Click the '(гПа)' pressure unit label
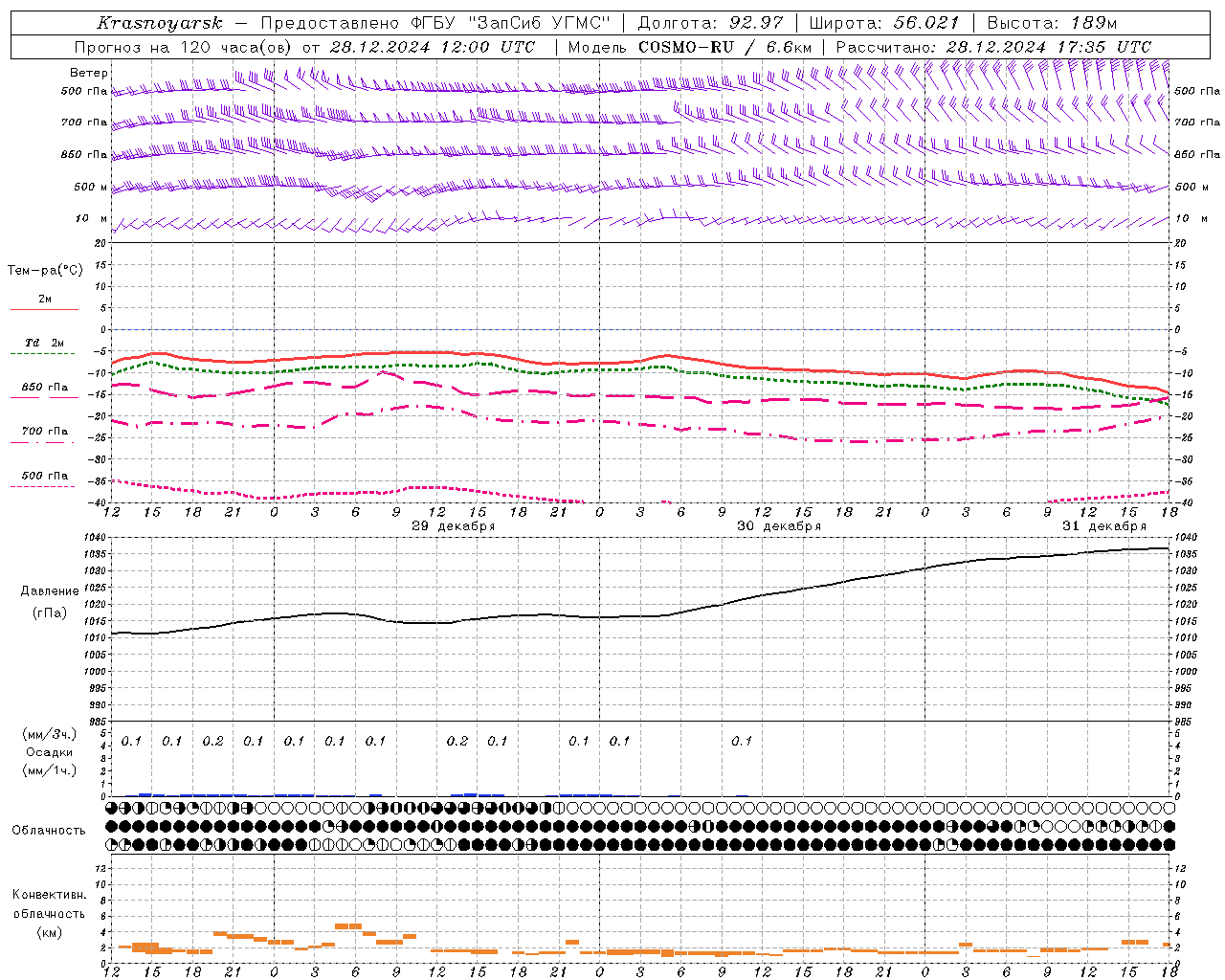This screenshot has height=980, width=1225. (x=50, y=613)
